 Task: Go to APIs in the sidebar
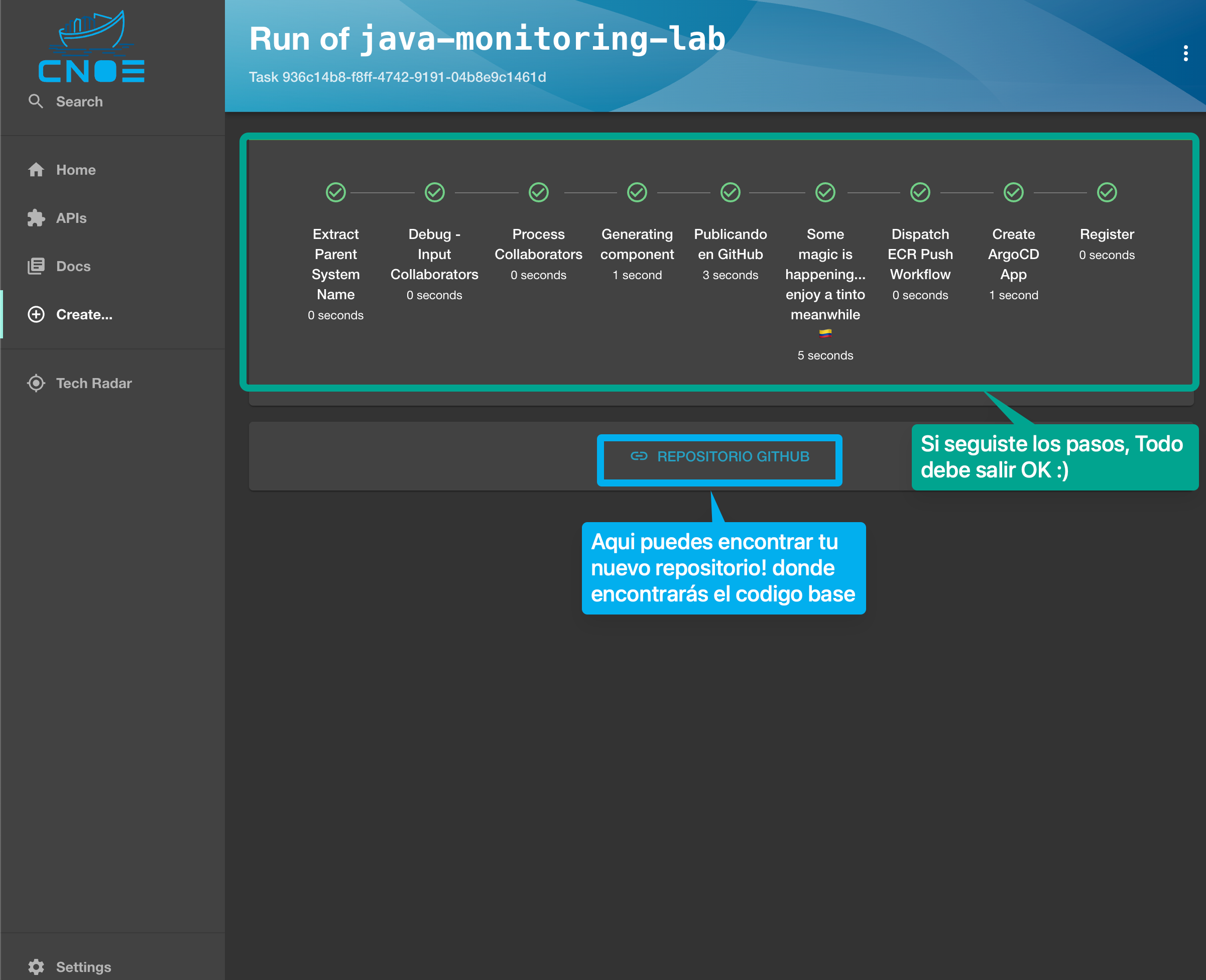[71, 218]
